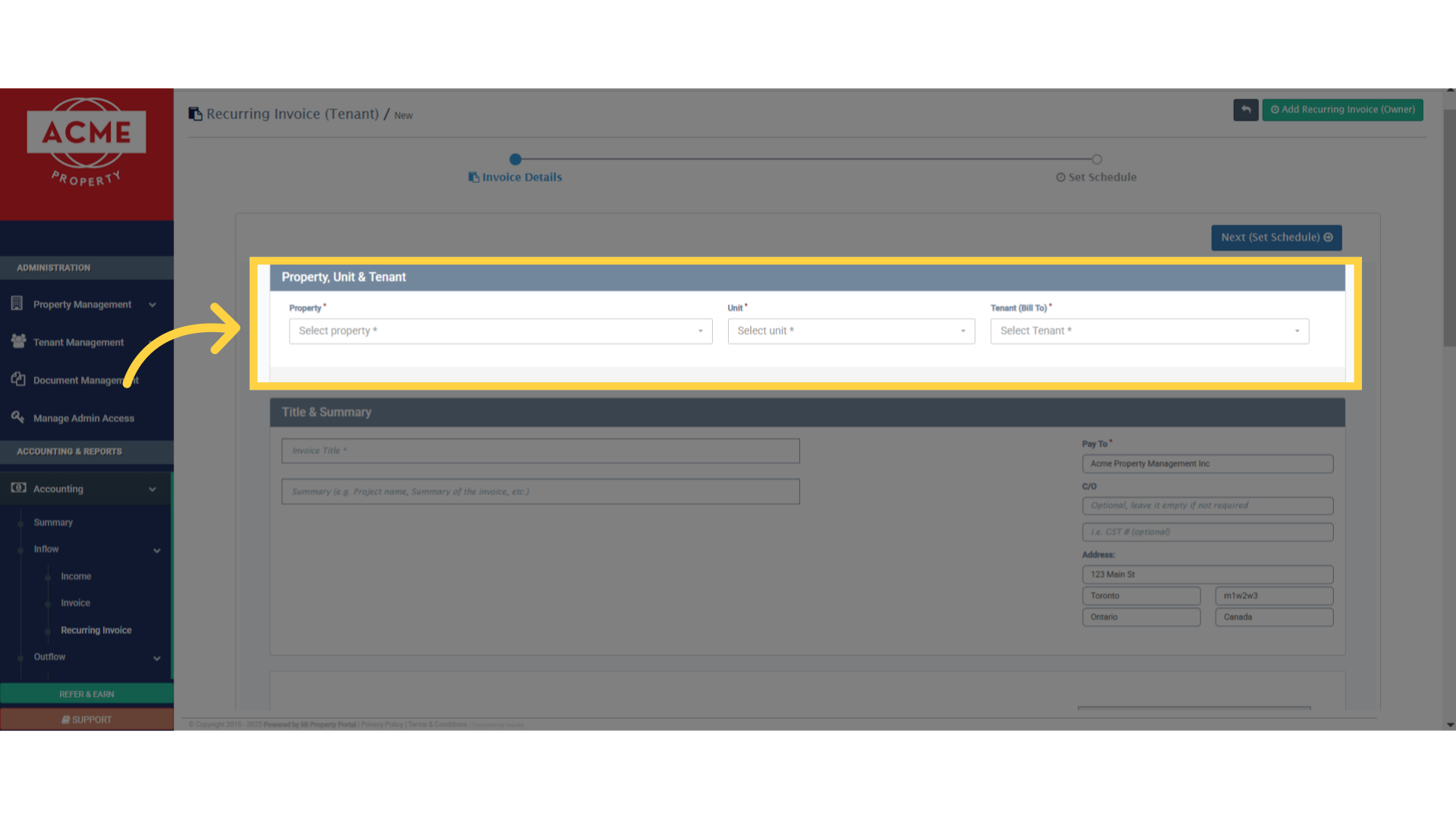1456x819 pixels.
Task: Click the back arrow icon button
Action: click(1245, 110)
